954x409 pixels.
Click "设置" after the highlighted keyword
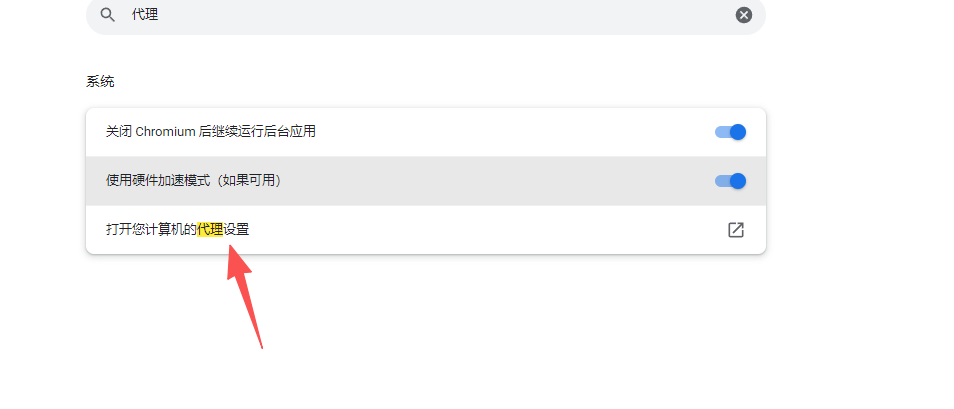point(237,230)
